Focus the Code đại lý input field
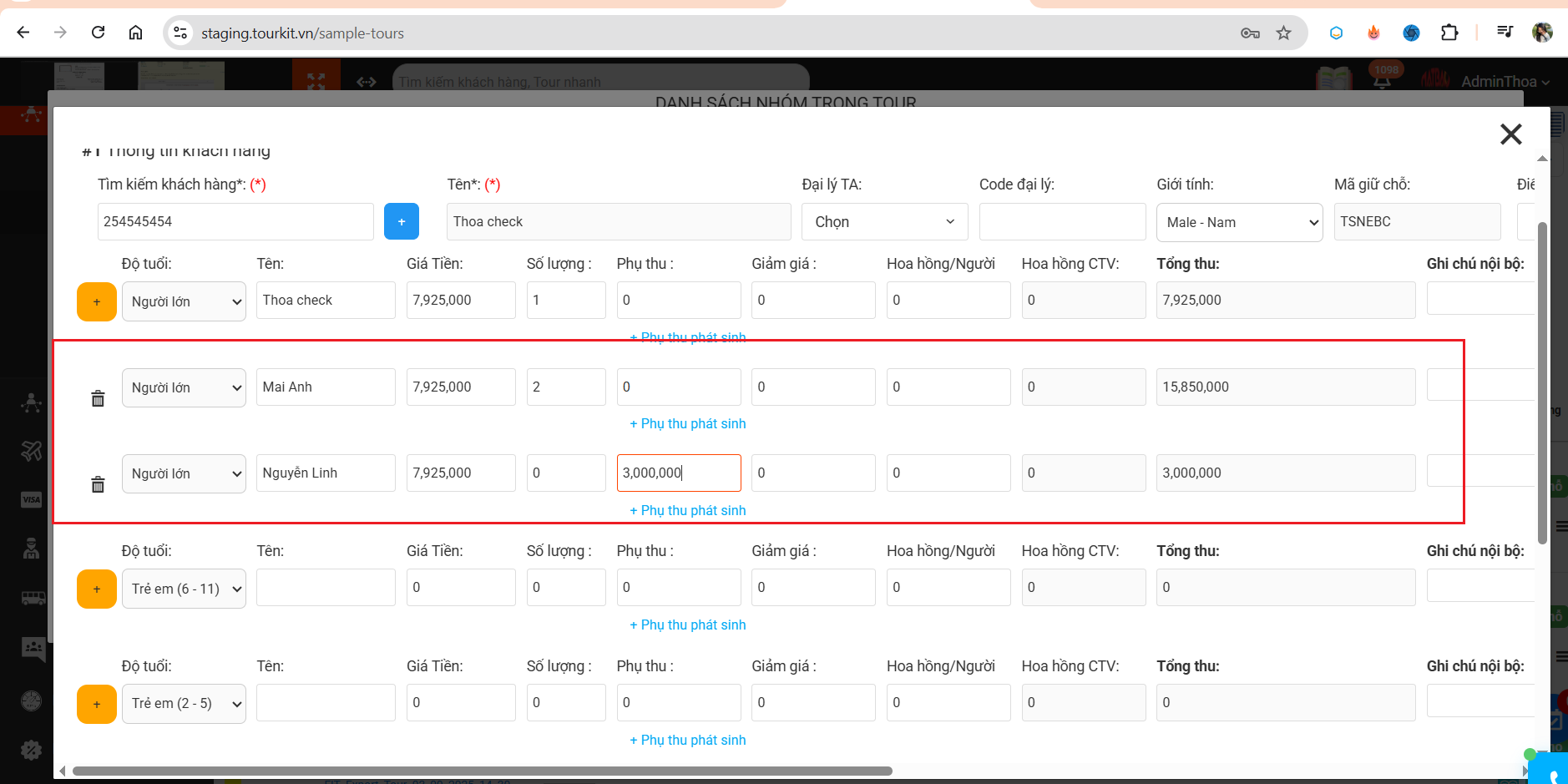The width and height of the screenshot is (1568, 784). pos(1062,221)
